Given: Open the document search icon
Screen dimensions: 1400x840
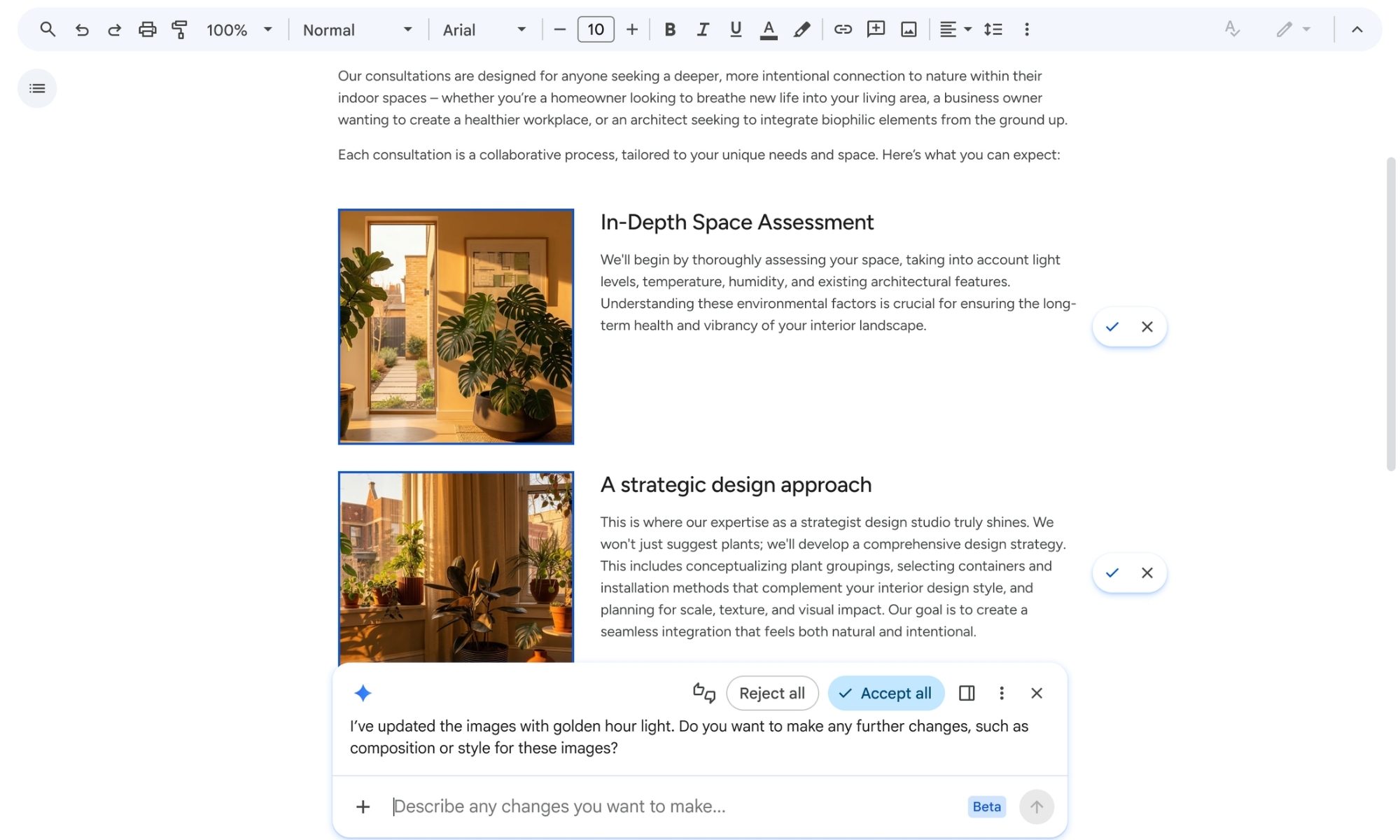Looking at the screenshot, I should [x=47, y=29].
